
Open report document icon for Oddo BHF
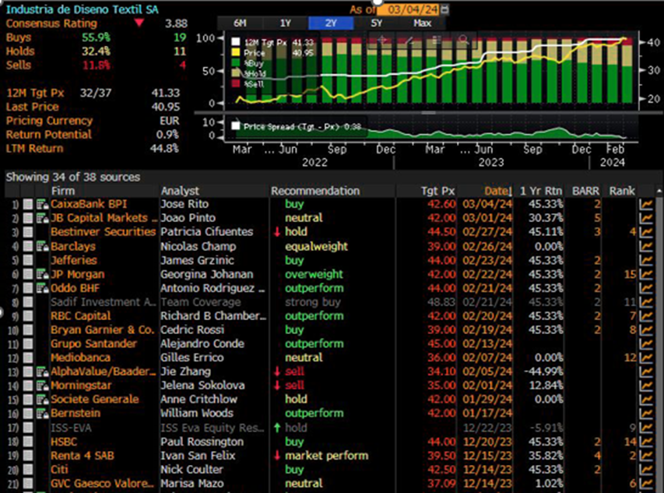pyautogui.click(x=42, y=288)
